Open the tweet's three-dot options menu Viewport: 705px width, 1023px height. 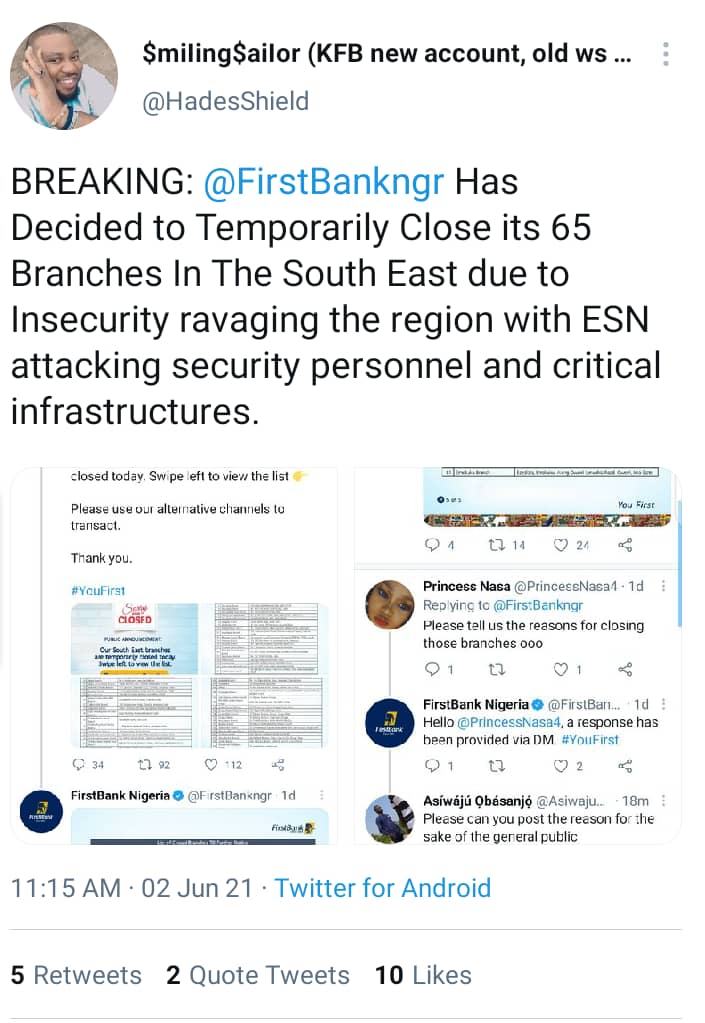(665, 54)
